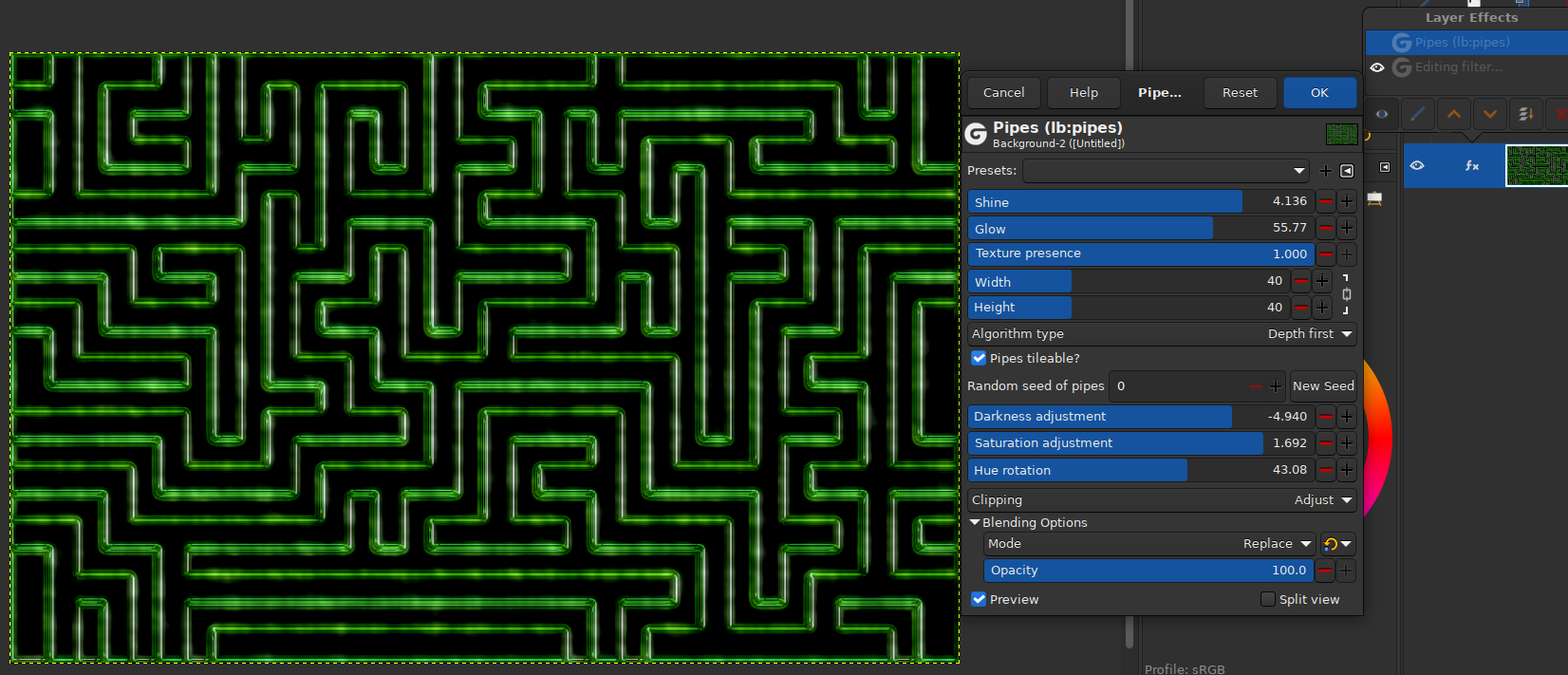Click the fx layer effects icon
1568x675 pixels.
click(1472, 166)
